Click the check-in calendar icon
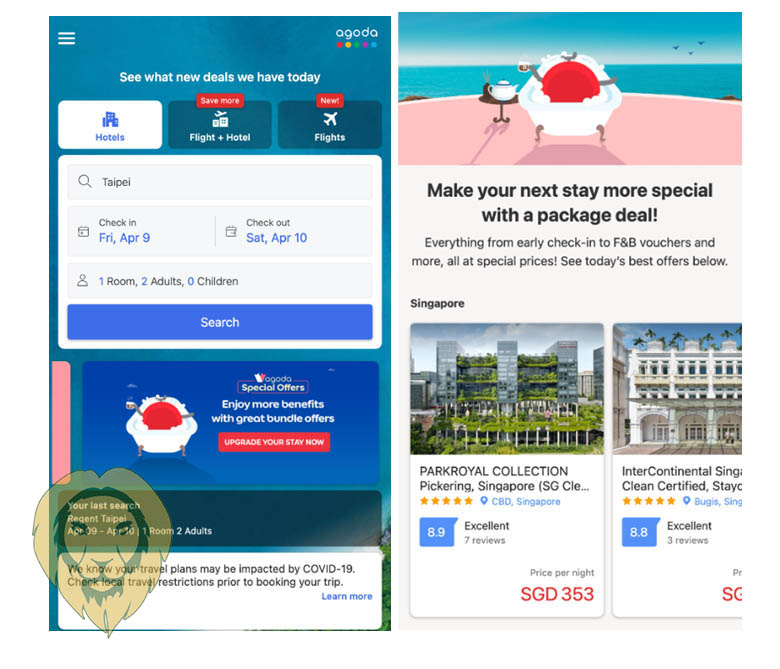 pos(84,231)
